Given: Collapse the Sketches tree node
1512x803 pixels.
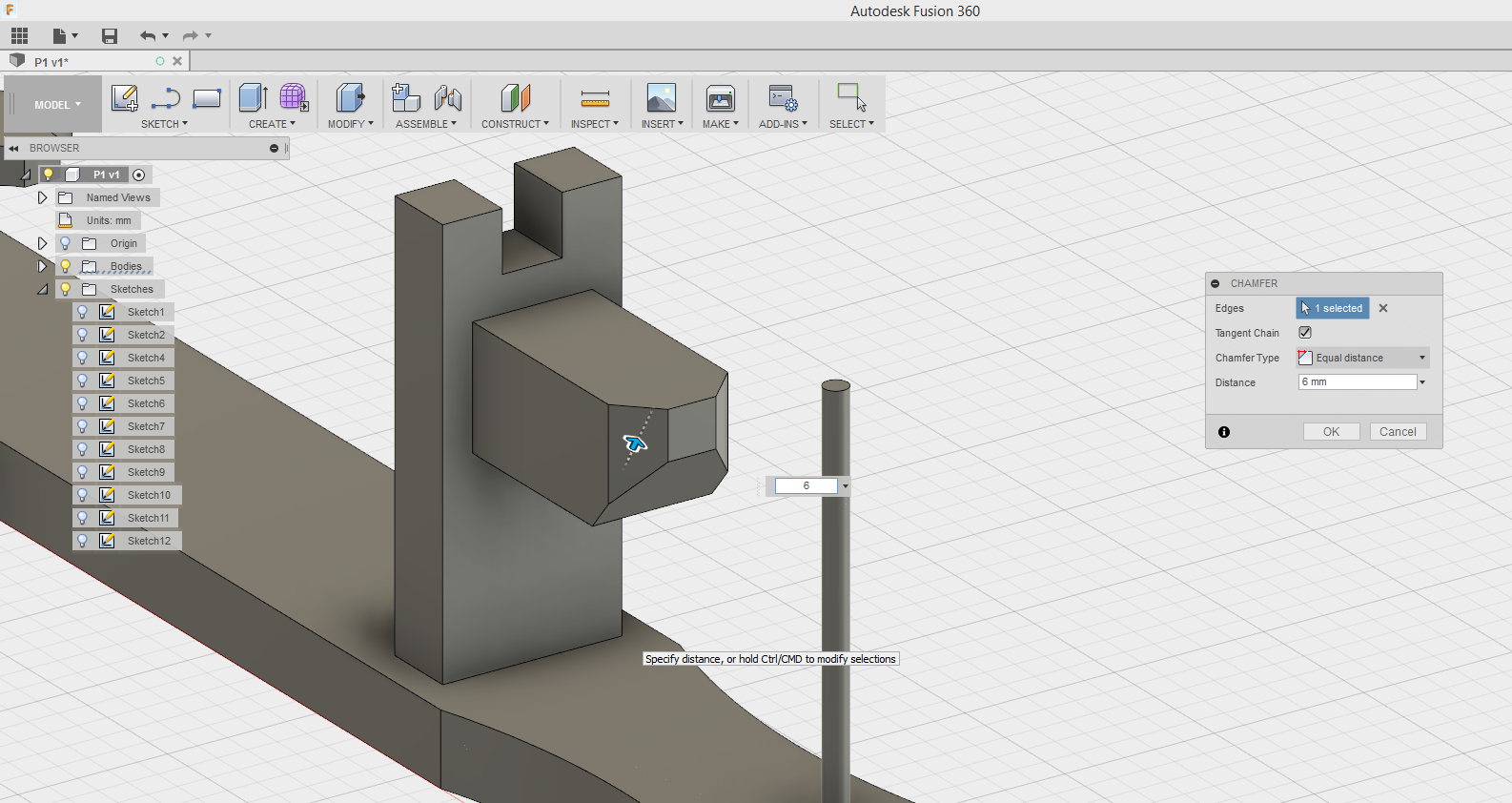Looking at the screenshot, I should pos(43,289).
